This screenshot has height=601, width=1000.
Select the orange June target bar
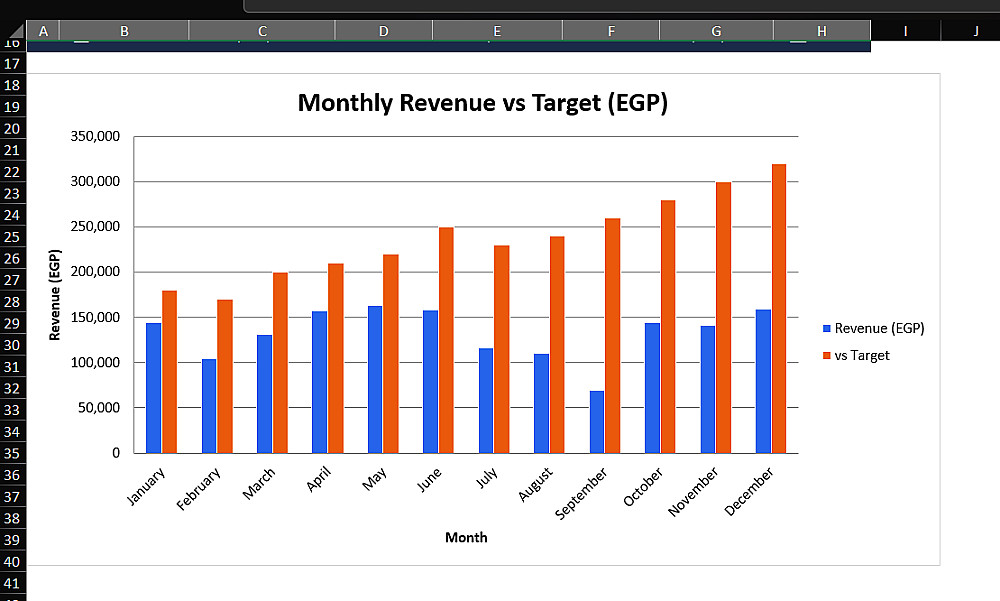pyautogui.click(x=446, y=340)
